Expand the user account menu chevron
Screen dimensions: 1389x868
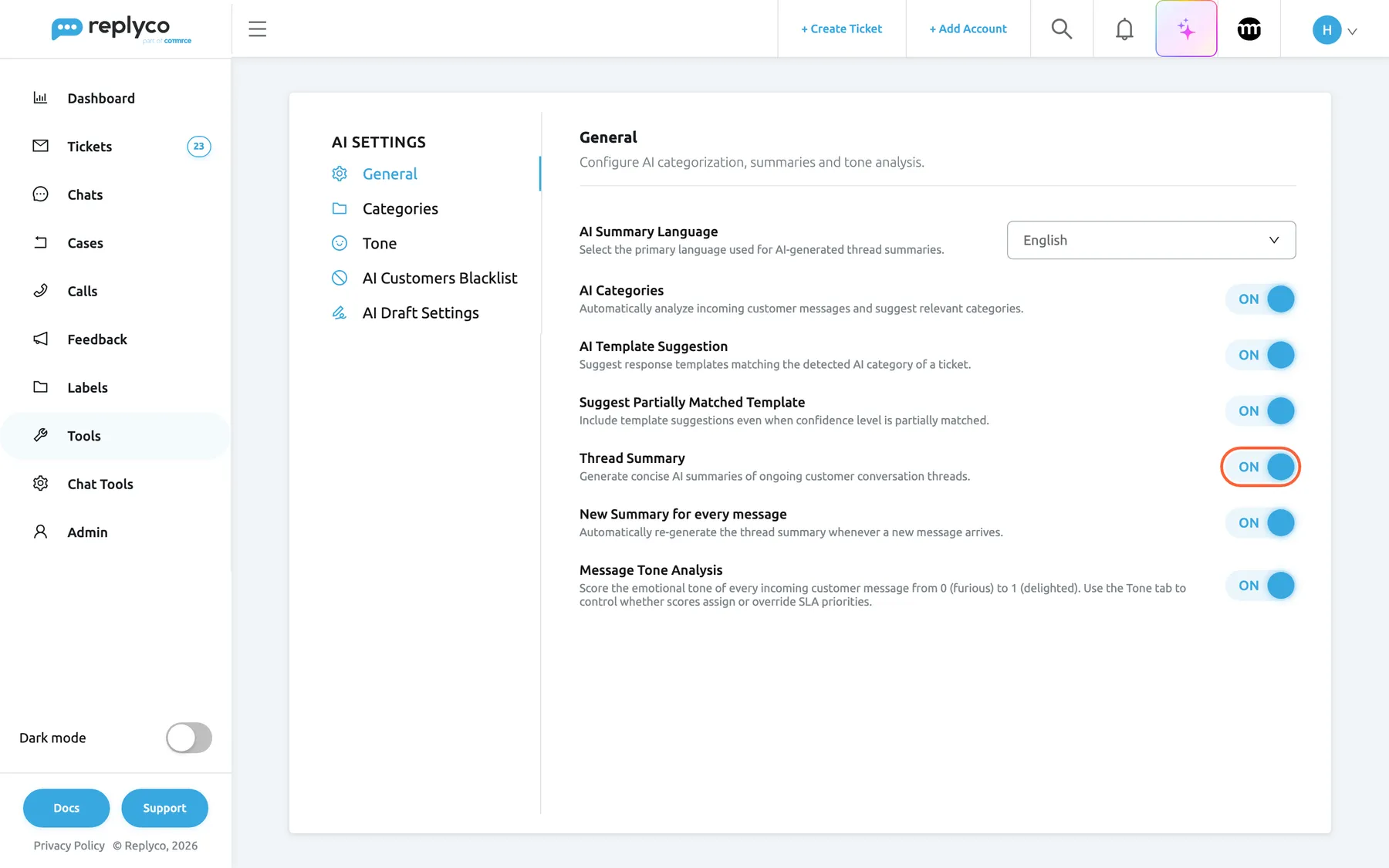(1352, 32)
